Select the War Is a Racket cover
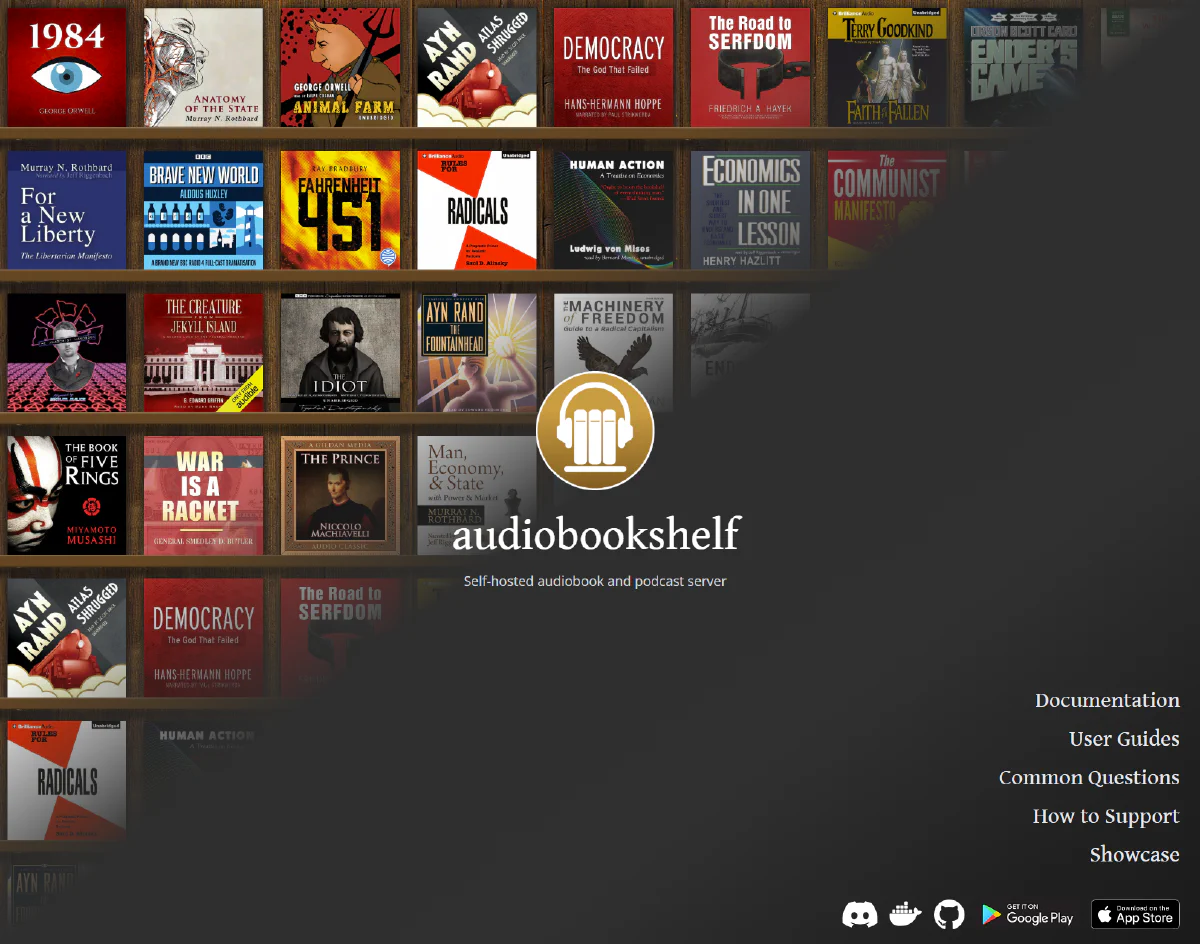Viewport: 1200px width, 944px height. [203, 494]
